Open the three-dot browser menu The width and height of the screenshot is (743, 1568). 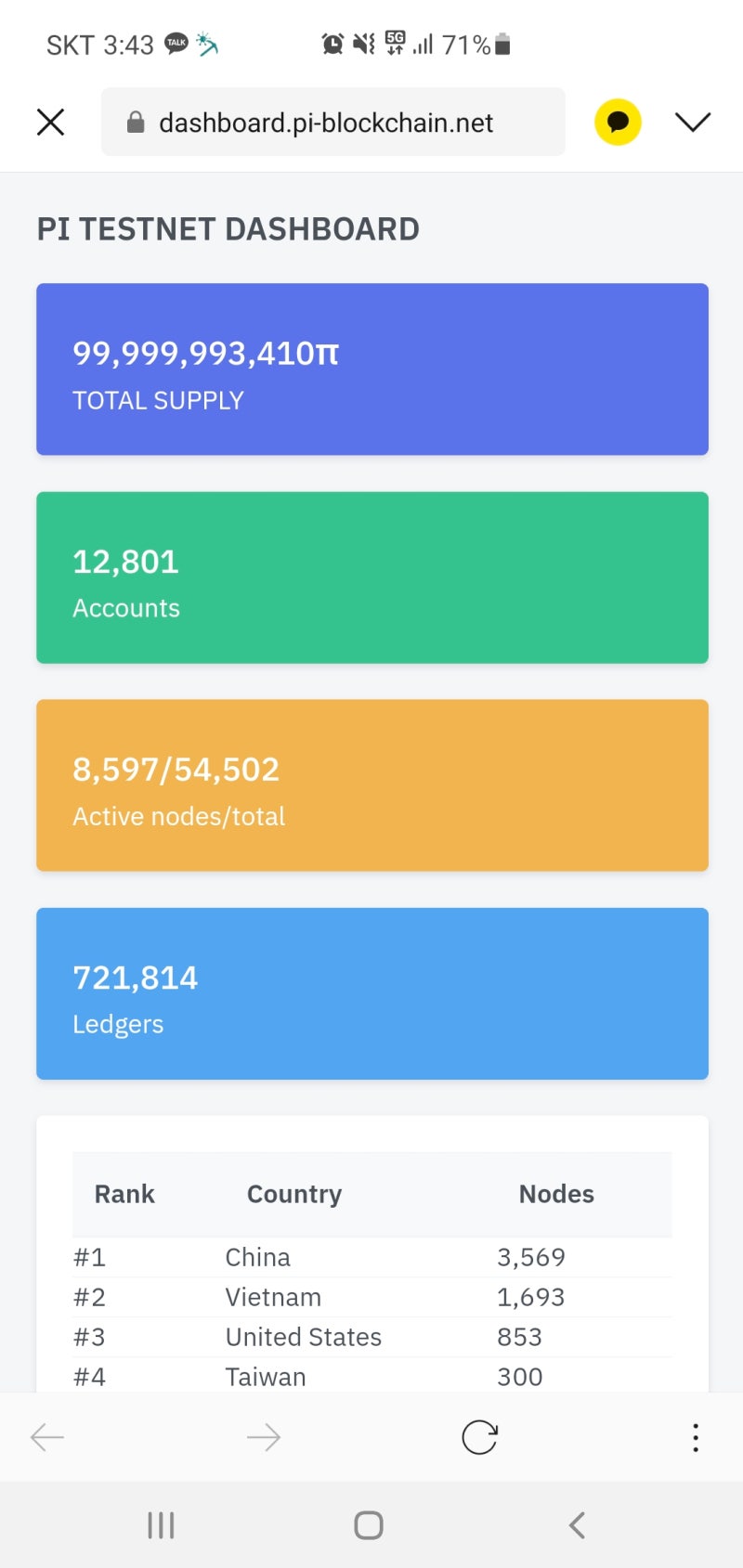click(x=695, y=1438)
